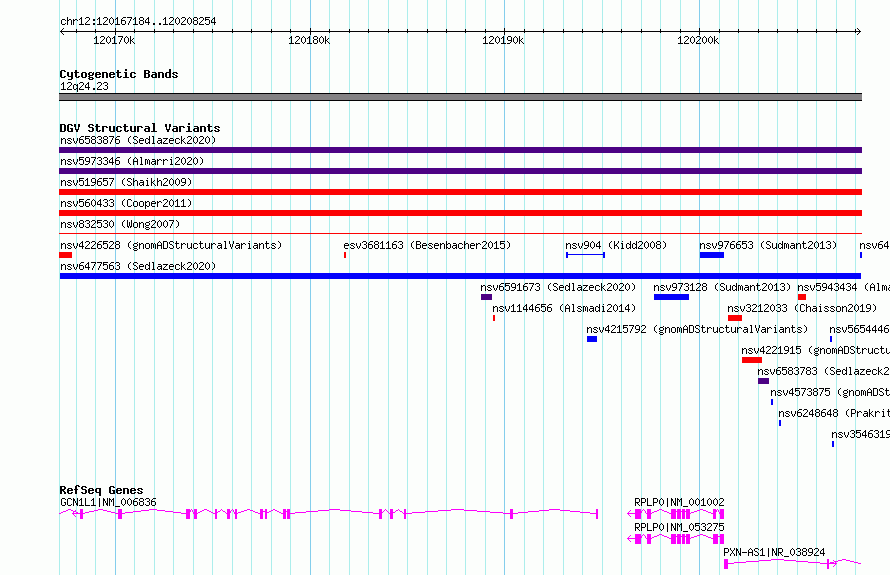Select the nsv832530 (Wong2007) variant label
890x575 pixels.
tap(120, 224)
